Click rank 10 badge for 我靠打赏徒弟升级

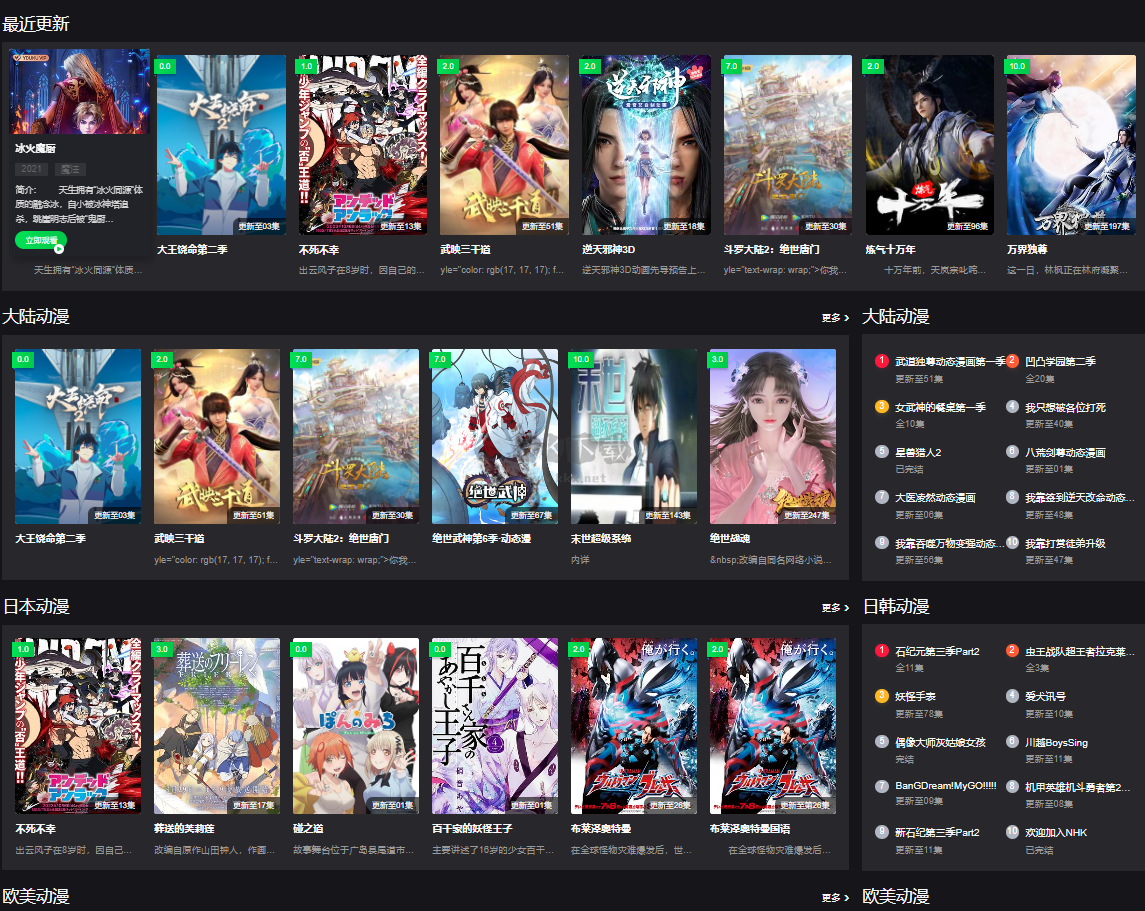(x=1012, y=542)
